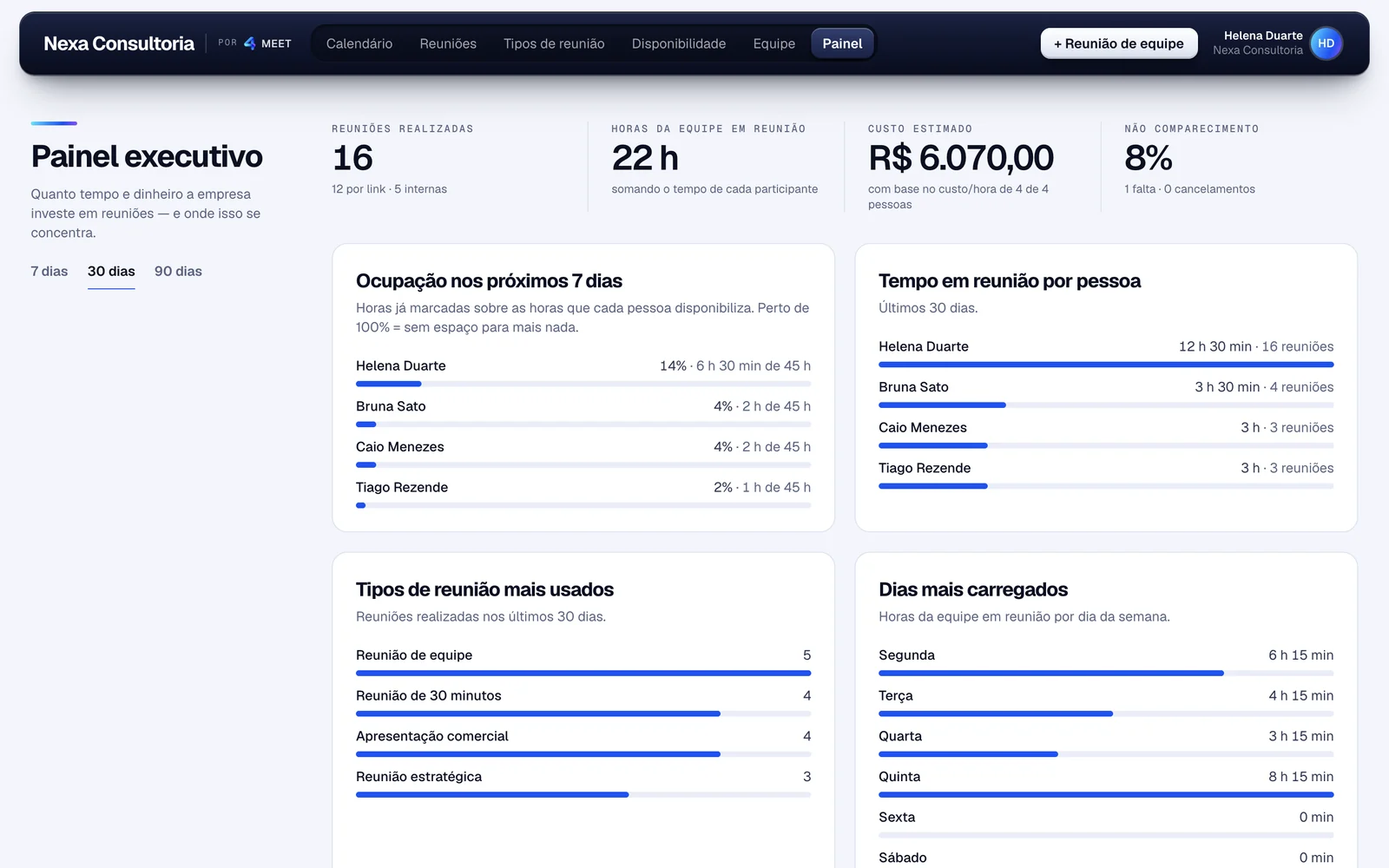Click Bruna Sato's '4% · 2 h de 45 h'
This screenshot has height=868, width=1389.
tap(762, 406)
